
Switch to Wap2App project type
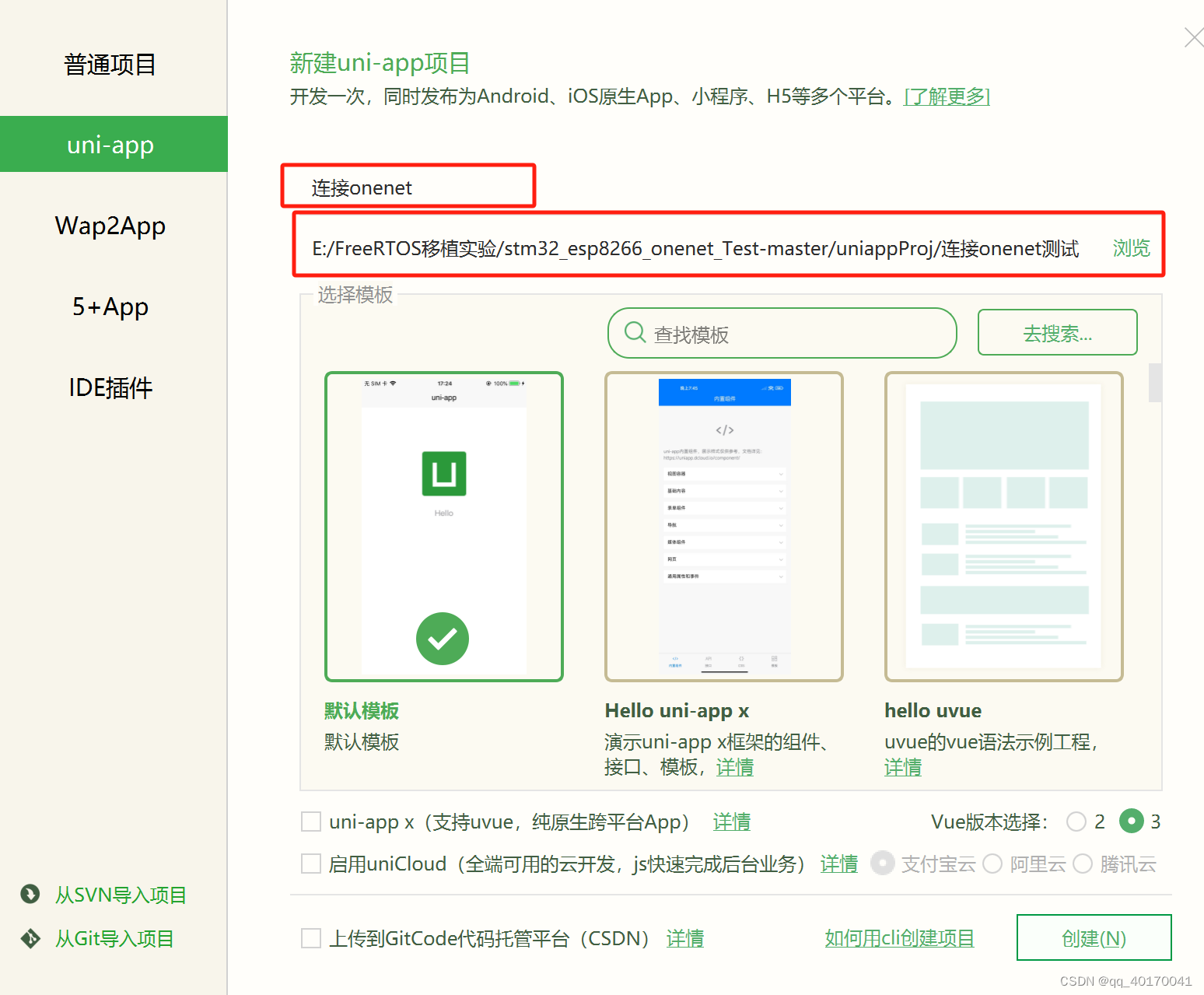(110, 226)
